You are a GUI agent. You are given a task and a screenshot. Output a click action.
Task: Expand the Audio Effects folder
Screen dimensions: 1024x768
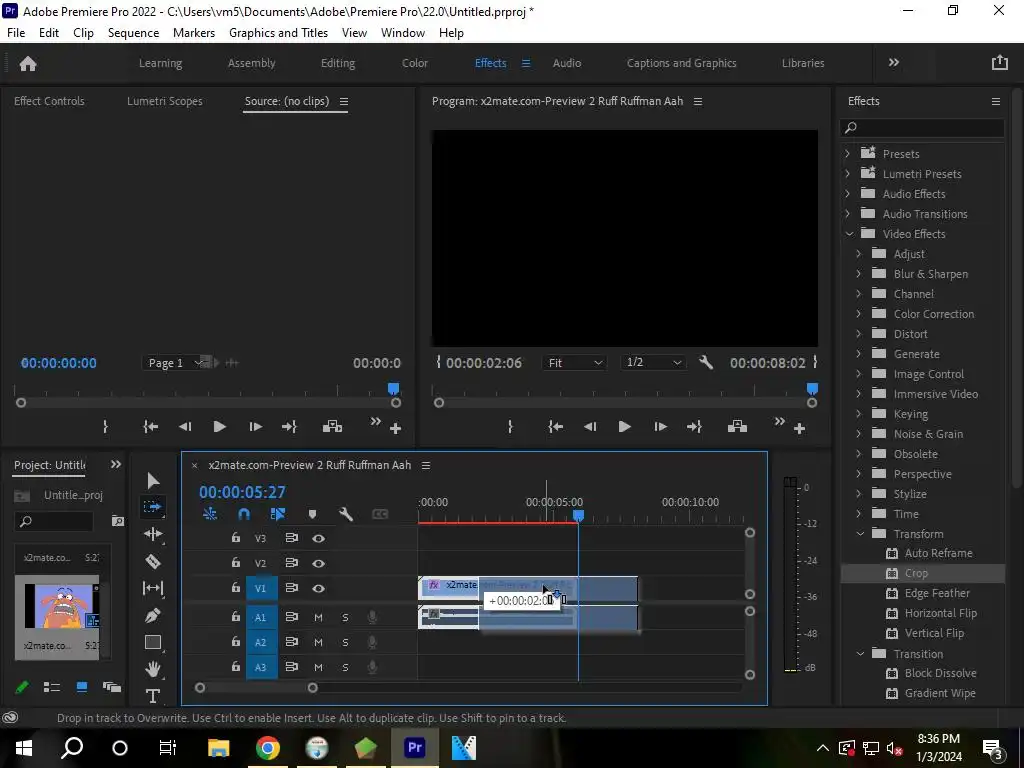coord(848,193)
